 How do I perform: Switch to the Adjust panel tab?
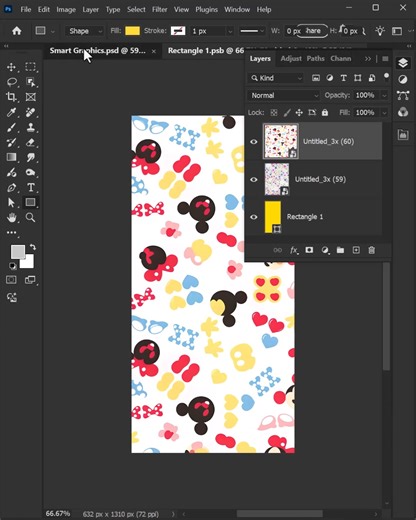pos(291,59)
